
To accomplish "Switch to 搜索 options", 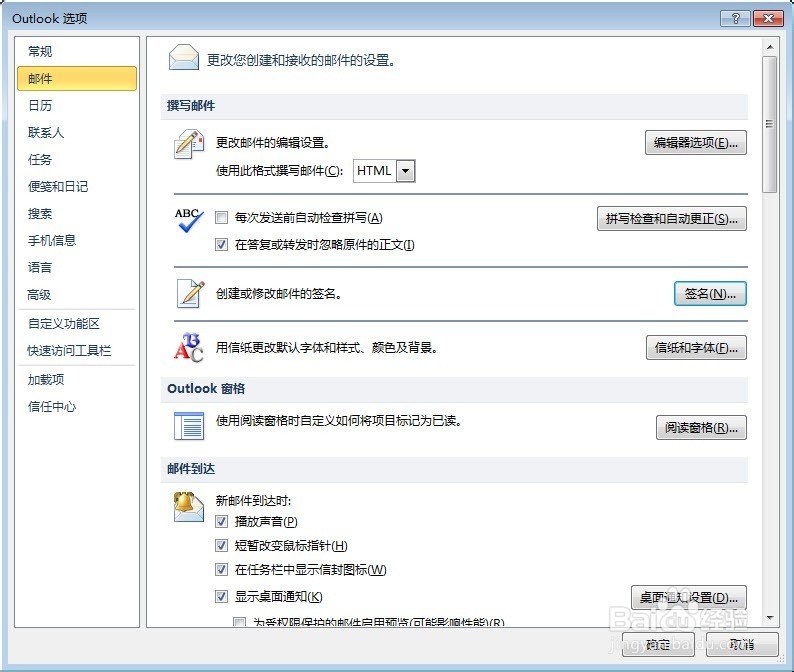I will click(x=77, y=214).
